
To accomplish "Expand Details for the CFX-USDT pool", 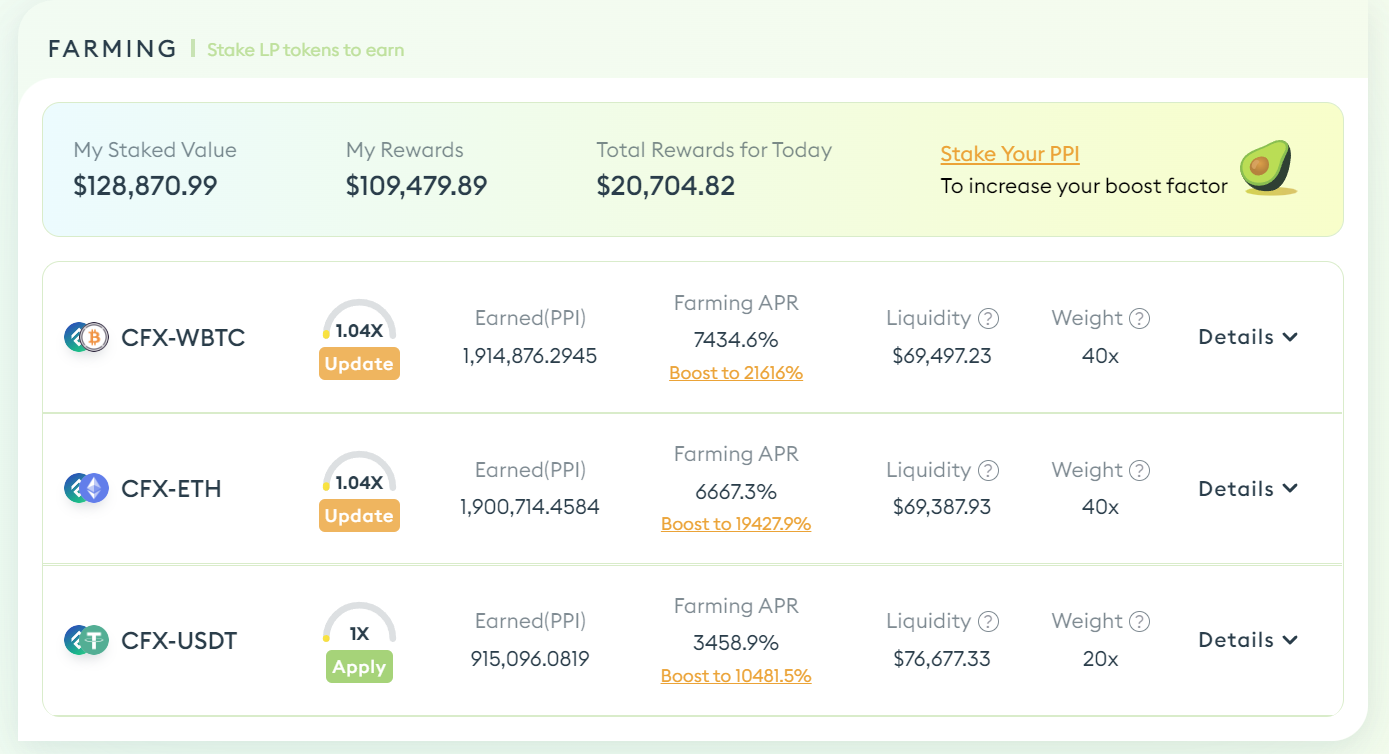I will (x=1248, y=640).
